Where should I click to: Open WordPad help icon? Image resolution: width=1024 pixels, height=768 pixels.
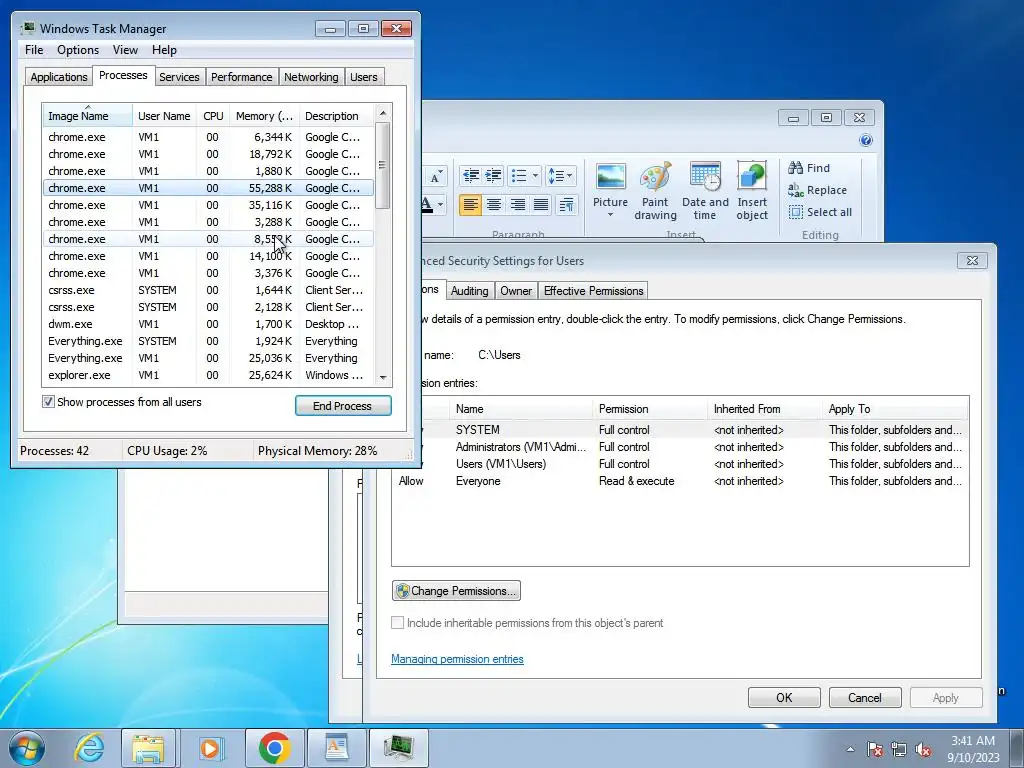(x=866, y=140)
